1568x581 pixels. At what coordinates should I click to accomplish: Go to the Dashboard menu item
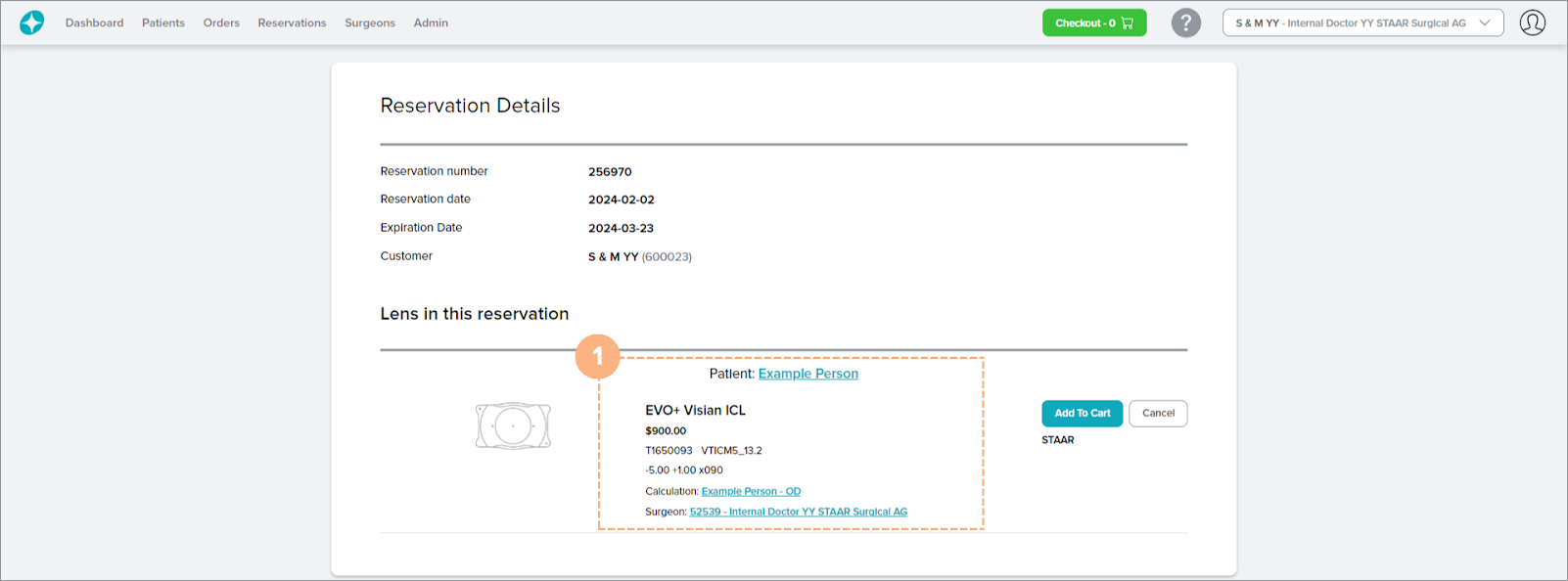pyautogui.click(x=94, y=22)
